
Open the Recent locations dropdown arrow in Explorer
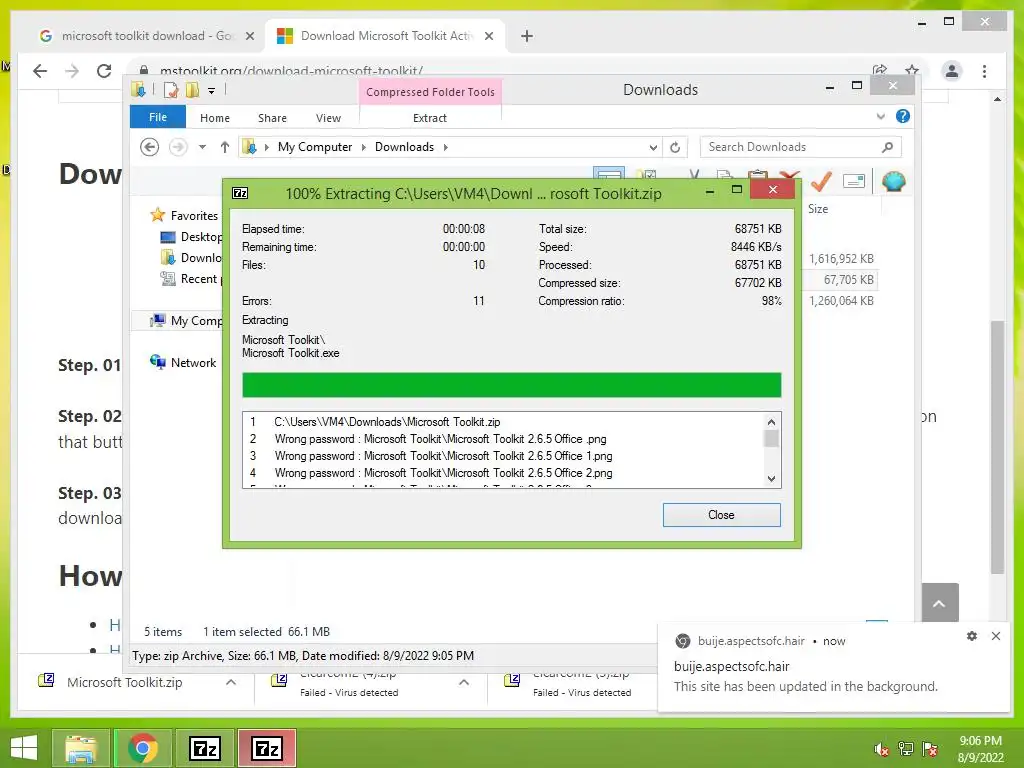click(202, 147)
